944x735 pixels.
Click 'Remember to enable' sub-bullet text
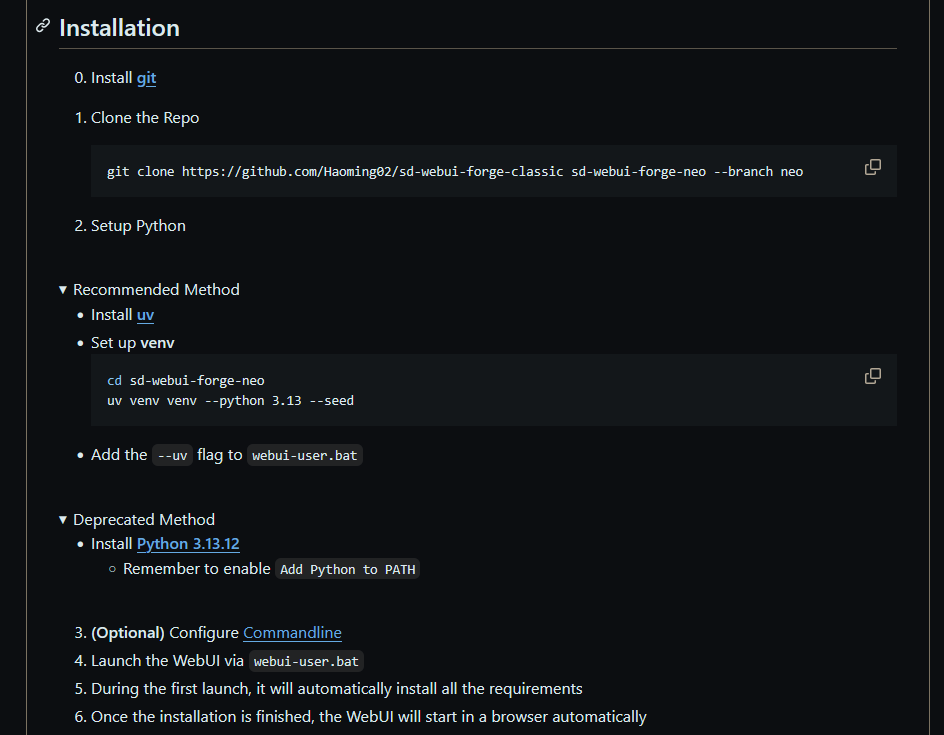196,569
